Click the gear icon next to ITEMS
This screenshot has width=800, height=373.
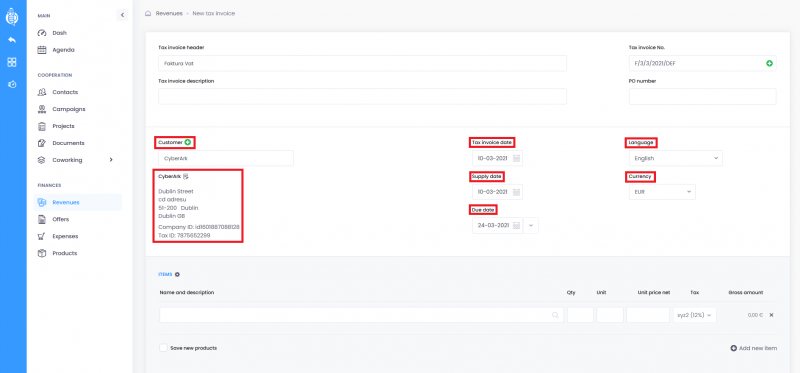click(177, 275)
